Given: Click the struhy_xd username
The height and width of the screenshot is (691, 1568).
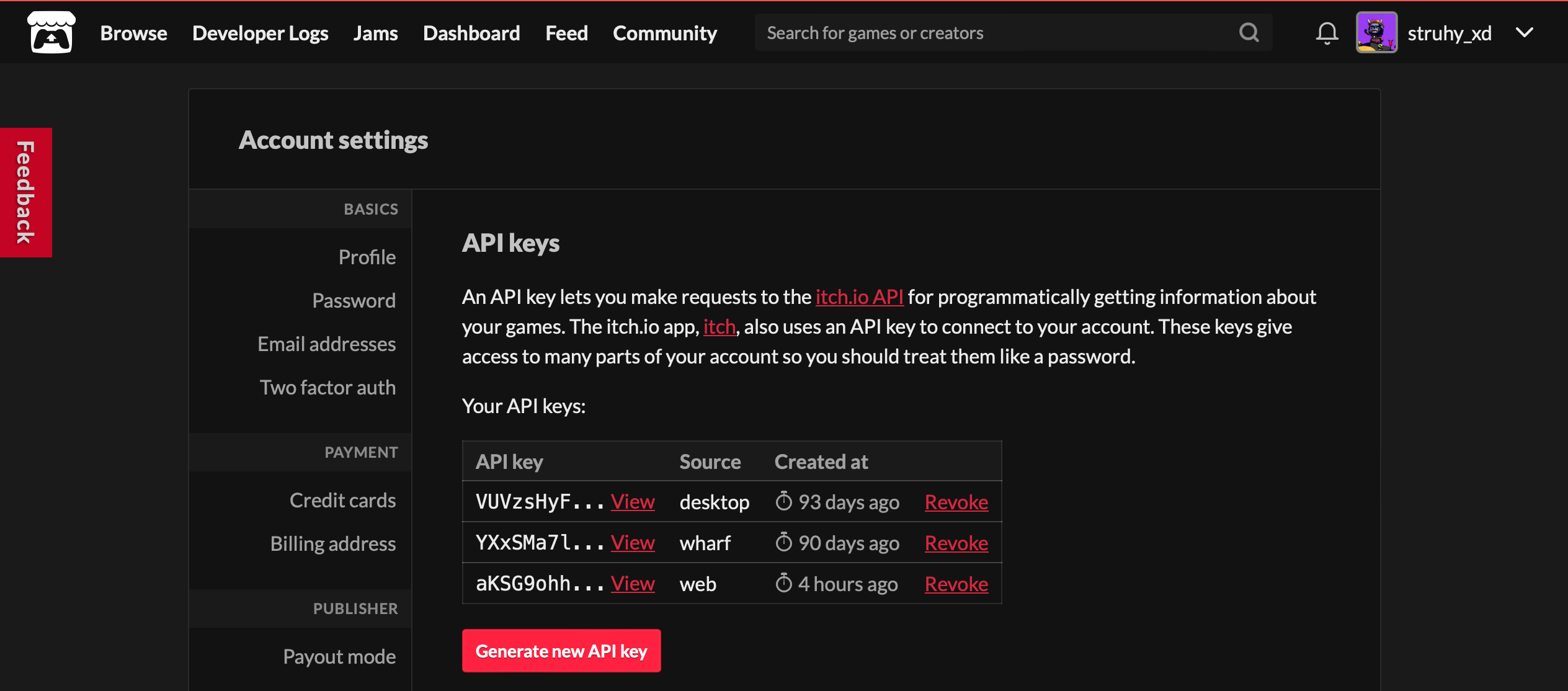Looking at the screenshot, I should pos(1450,33).
